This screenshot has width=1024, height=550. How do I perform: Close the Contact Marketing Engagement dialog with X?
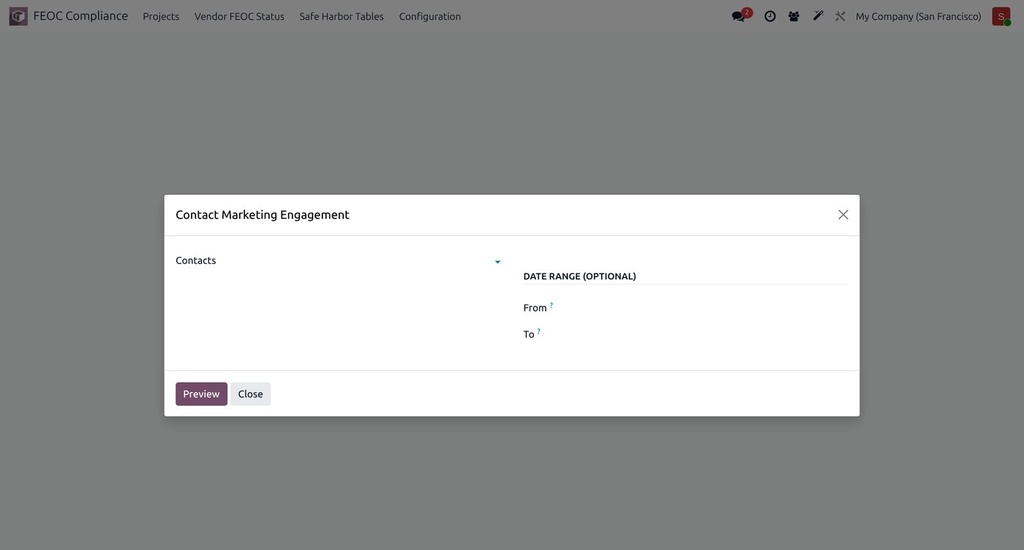tap(843, 215)
